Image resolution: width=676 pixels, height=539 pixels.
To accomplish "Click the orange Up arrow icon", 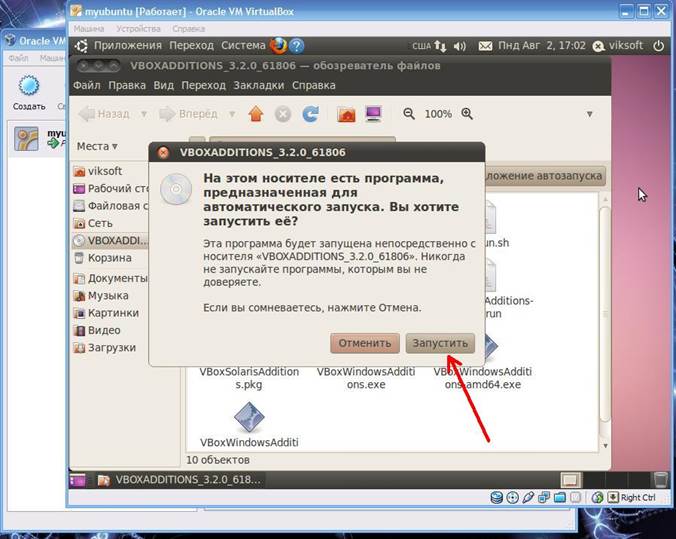I will tap(256, 114).
